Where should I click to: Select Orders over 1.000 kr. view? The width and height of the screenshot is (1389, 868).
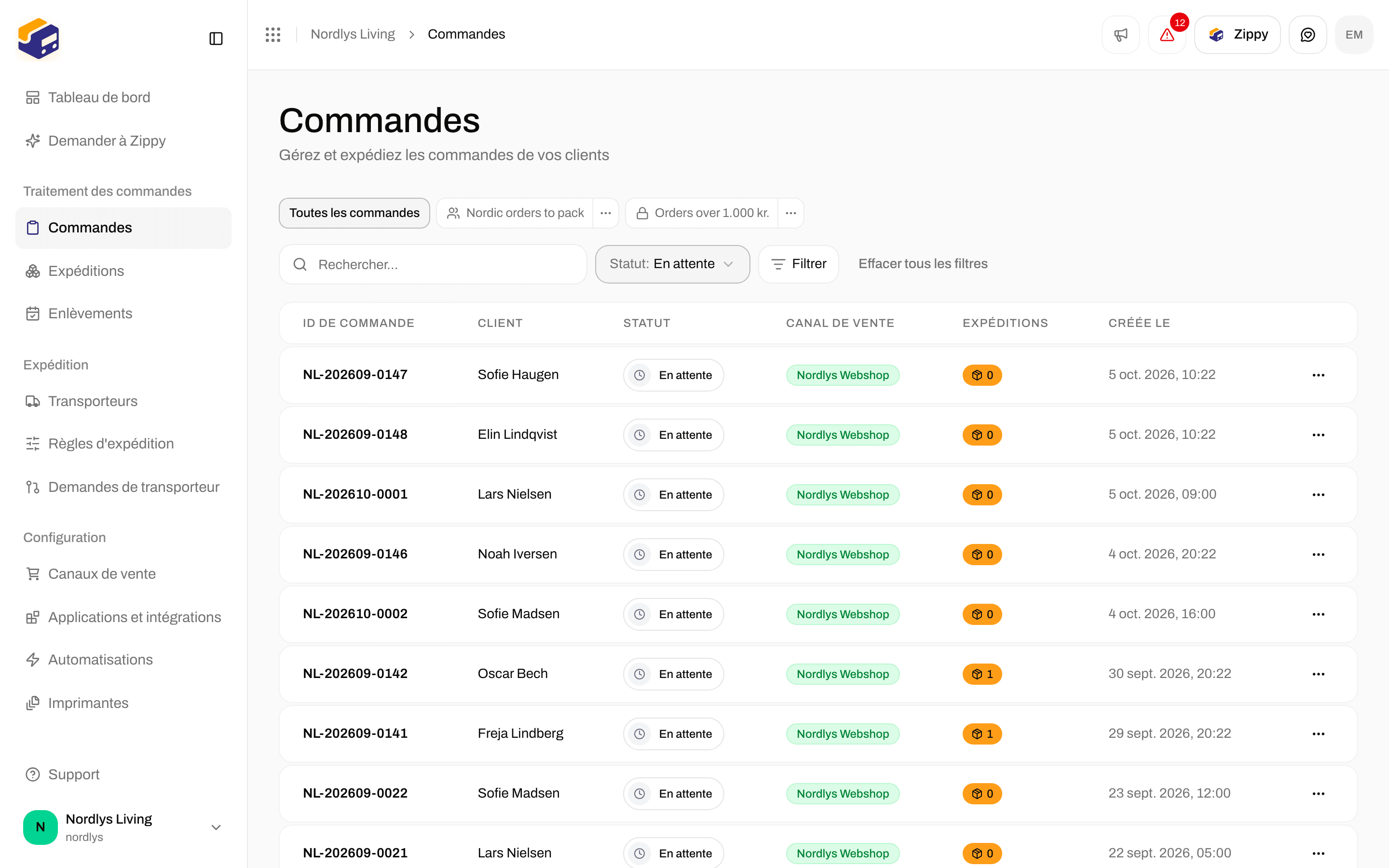click(702, 213)
